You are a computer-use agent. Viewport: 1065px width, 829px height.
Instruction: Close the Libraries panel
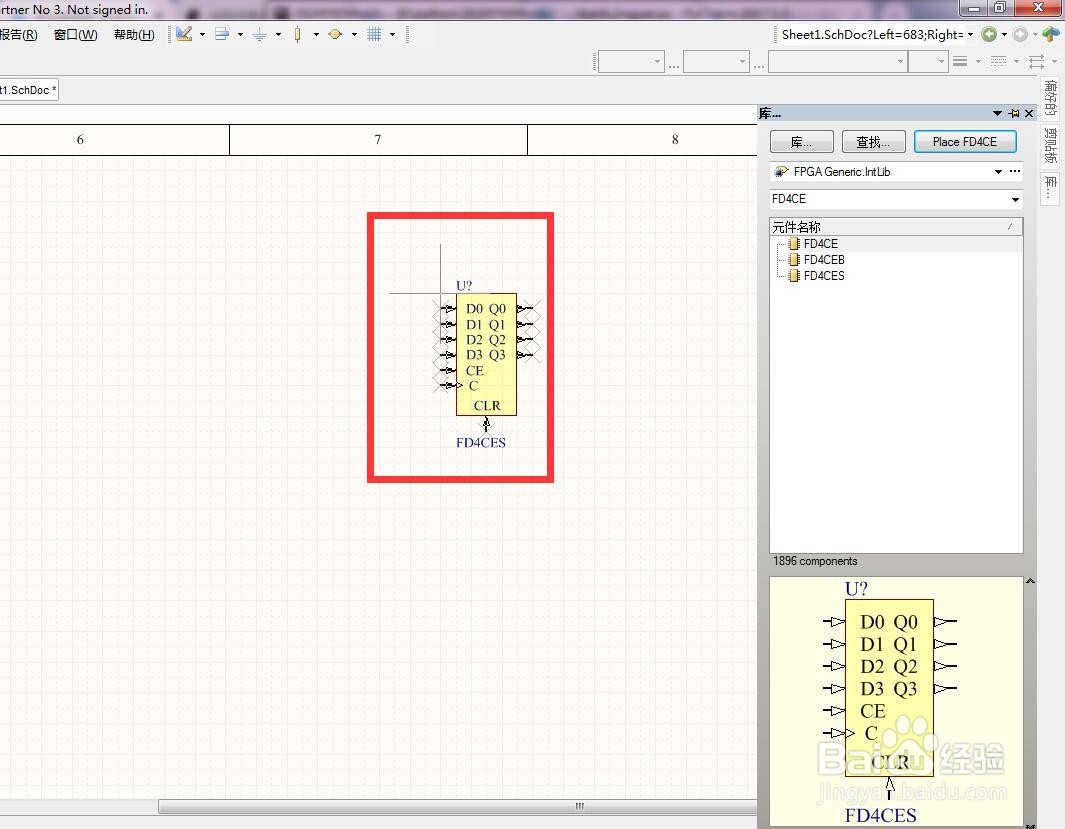(1029, 113)
